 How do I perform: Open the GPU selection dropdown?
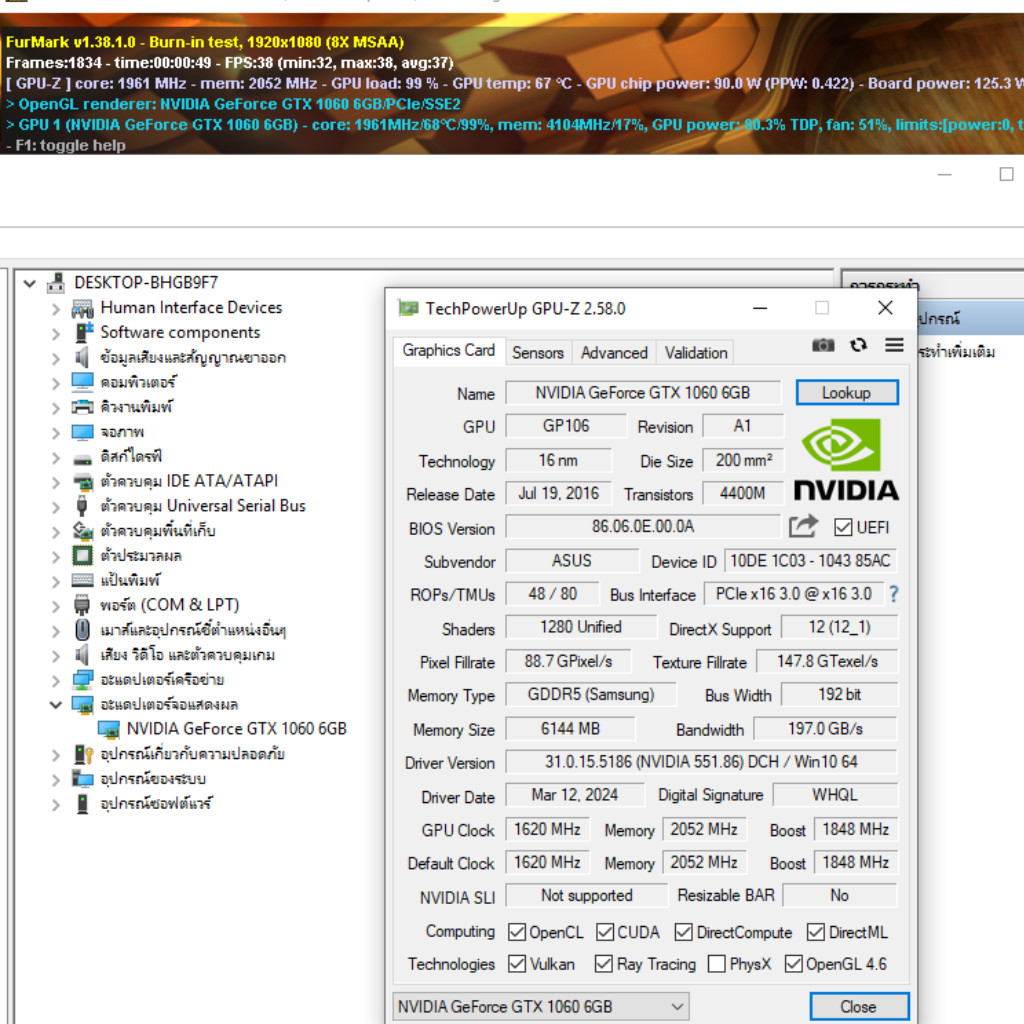tap(541, 1006)
